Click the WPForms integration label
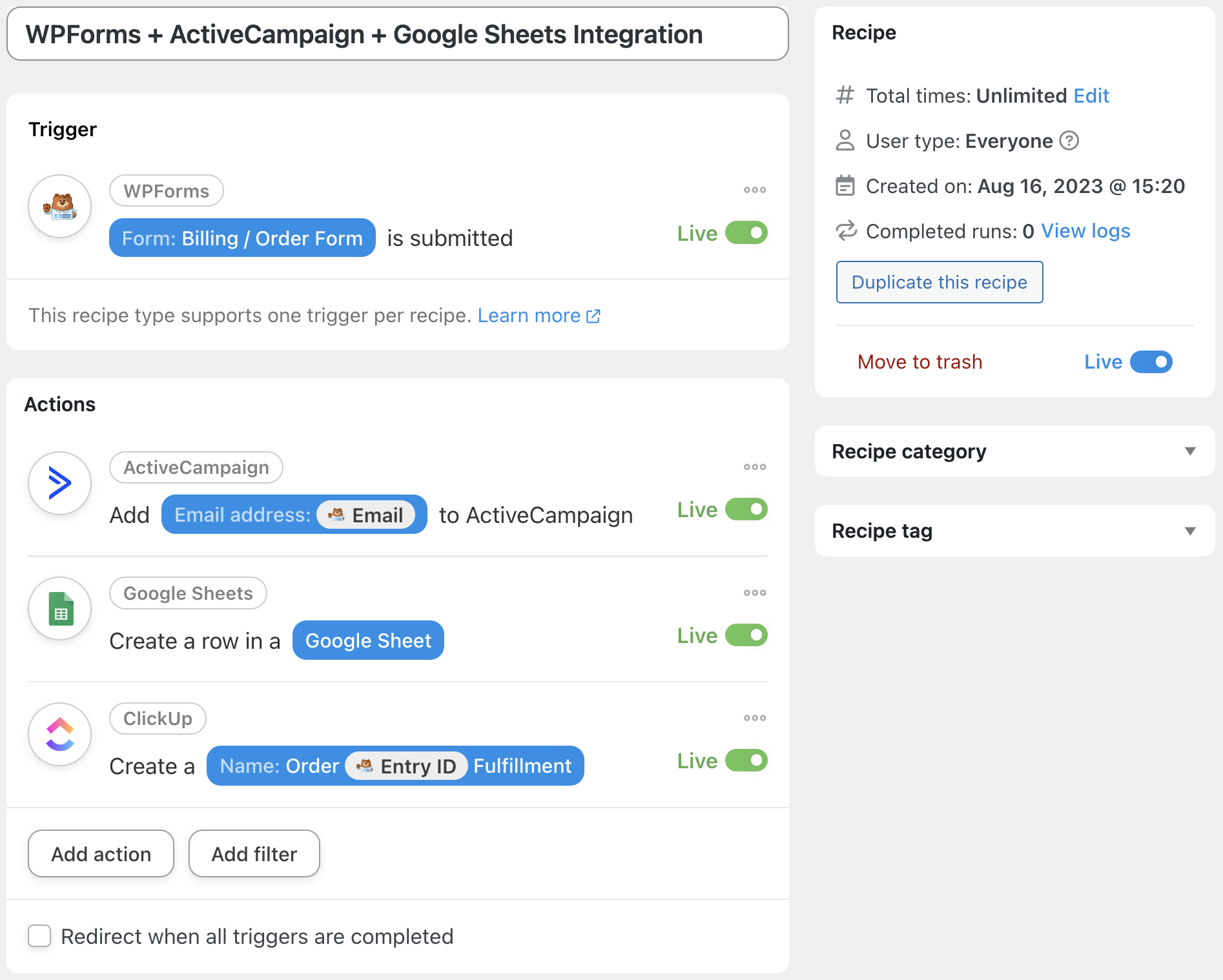1223x980 pixels. [167, 191]
